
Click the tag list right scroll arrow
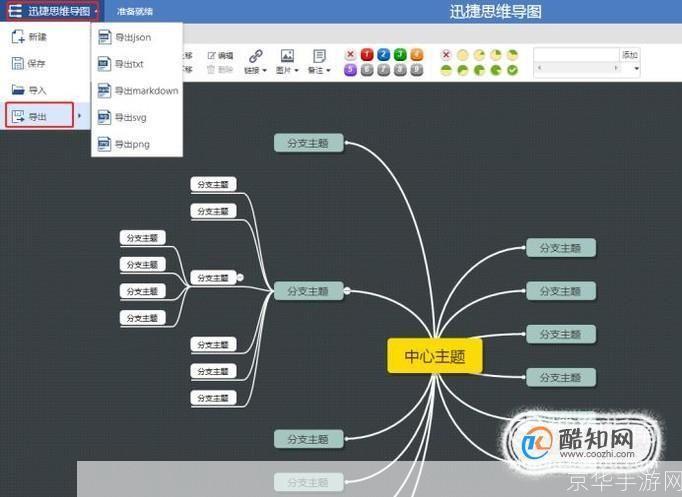[x=615, y=68]
